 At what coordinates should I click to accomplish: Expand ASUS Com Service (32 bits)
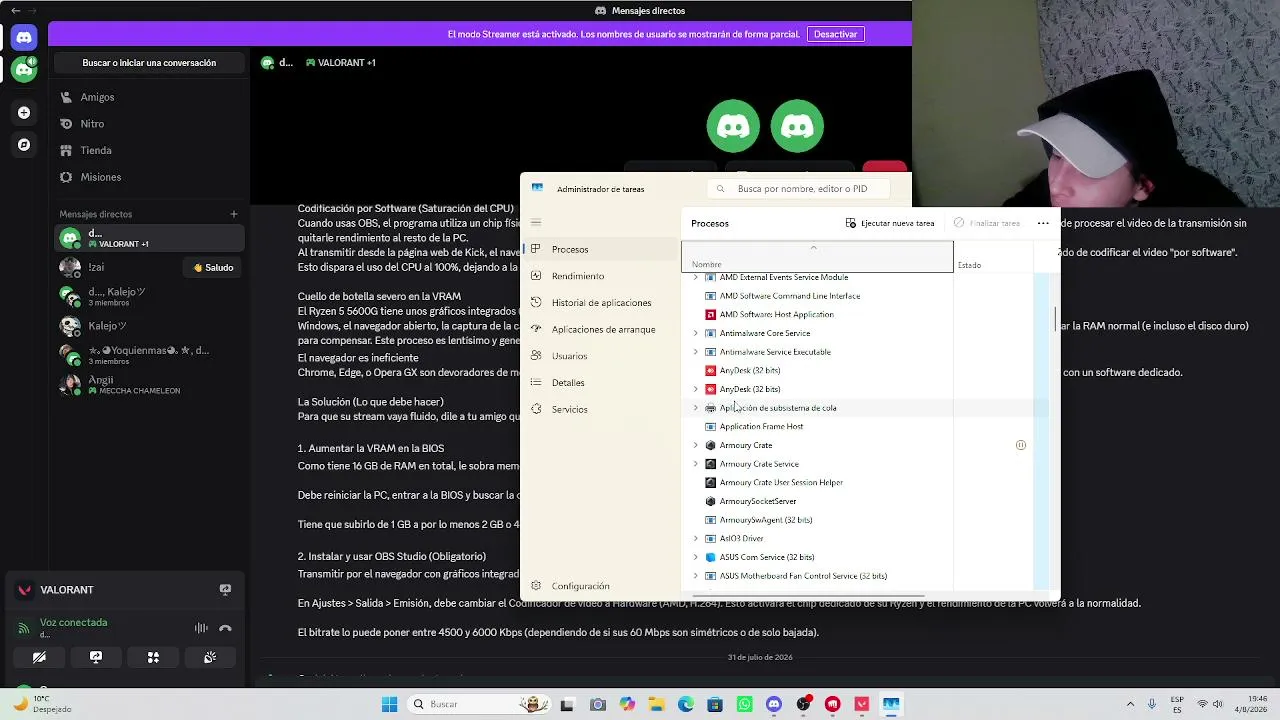pyautogui.click(x=696, y=557)
